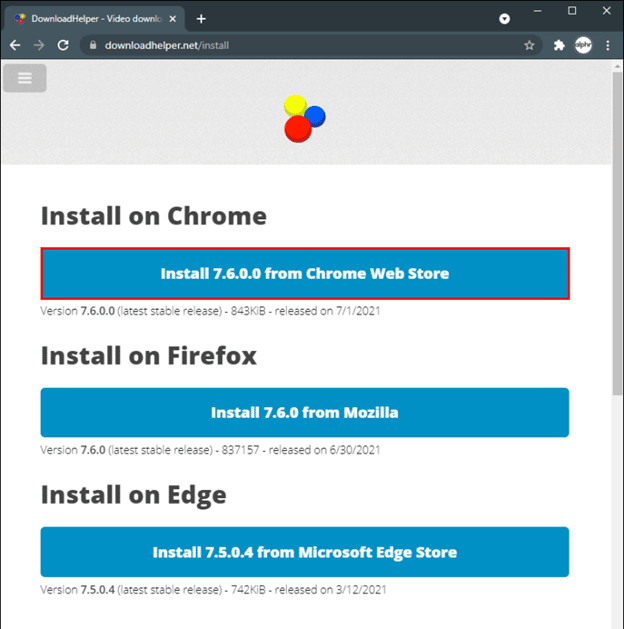Click the browser Back arrow
The height and width of the screenshot is (629, 624).
(16, 45)
